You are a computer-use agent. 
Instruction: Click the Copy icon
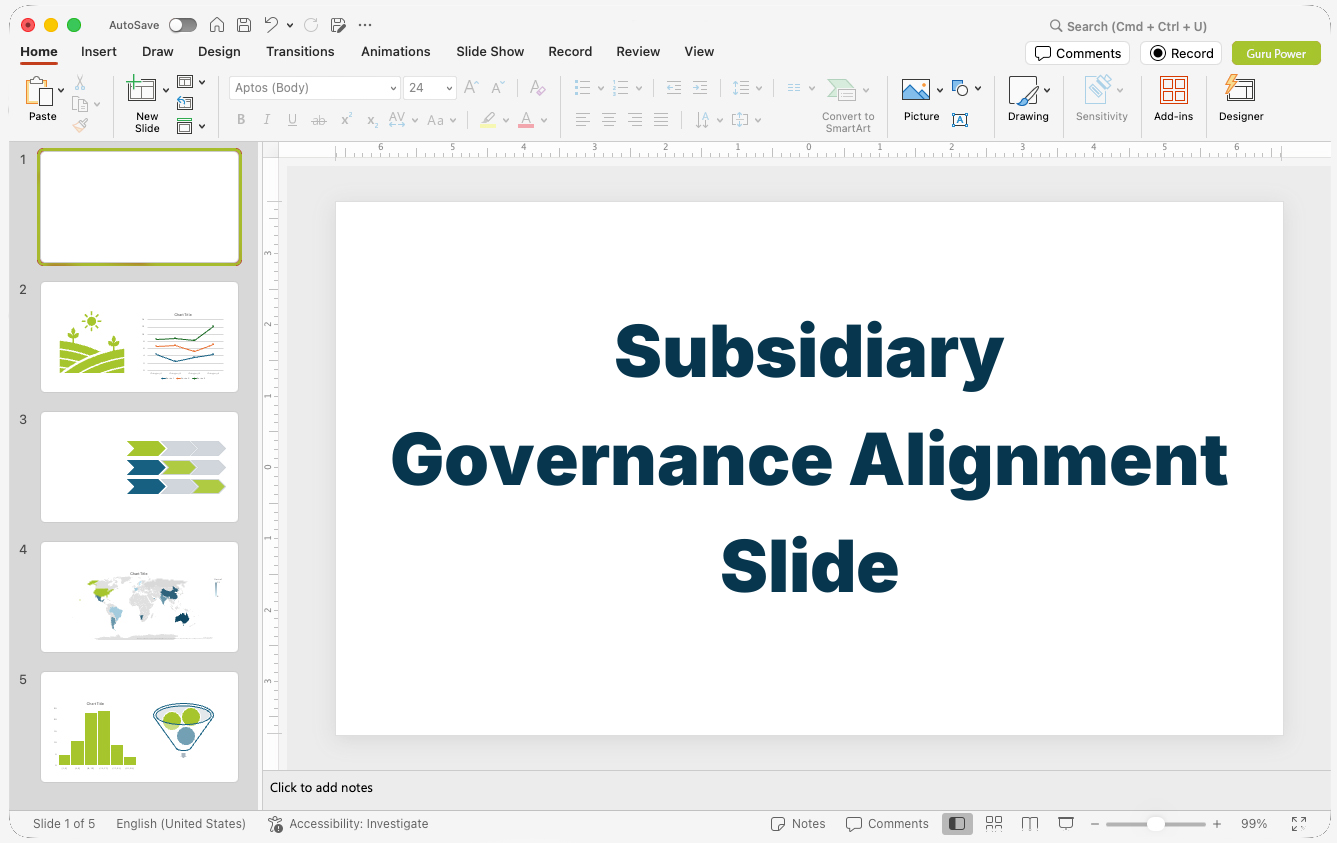click(x=80, y=104)
